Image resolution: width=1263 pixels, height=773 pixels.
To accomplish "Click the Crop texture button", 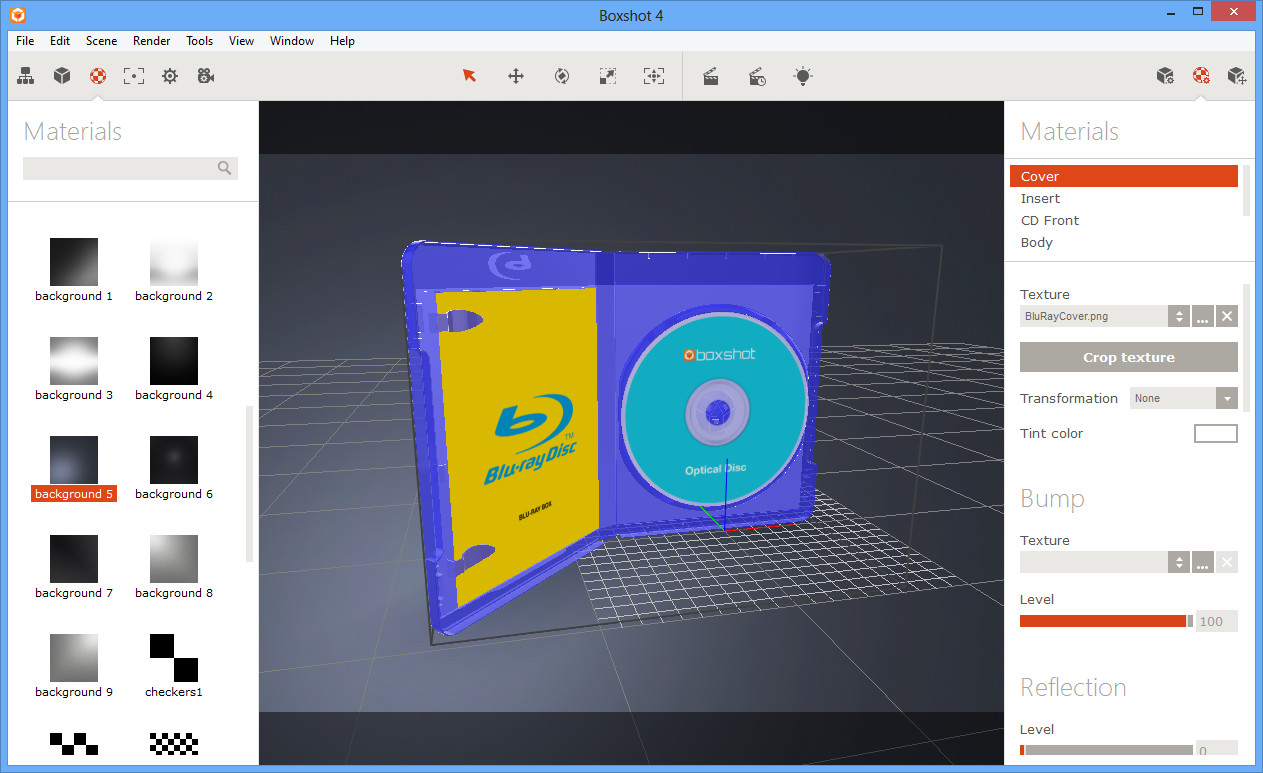I will point(1129,357).
